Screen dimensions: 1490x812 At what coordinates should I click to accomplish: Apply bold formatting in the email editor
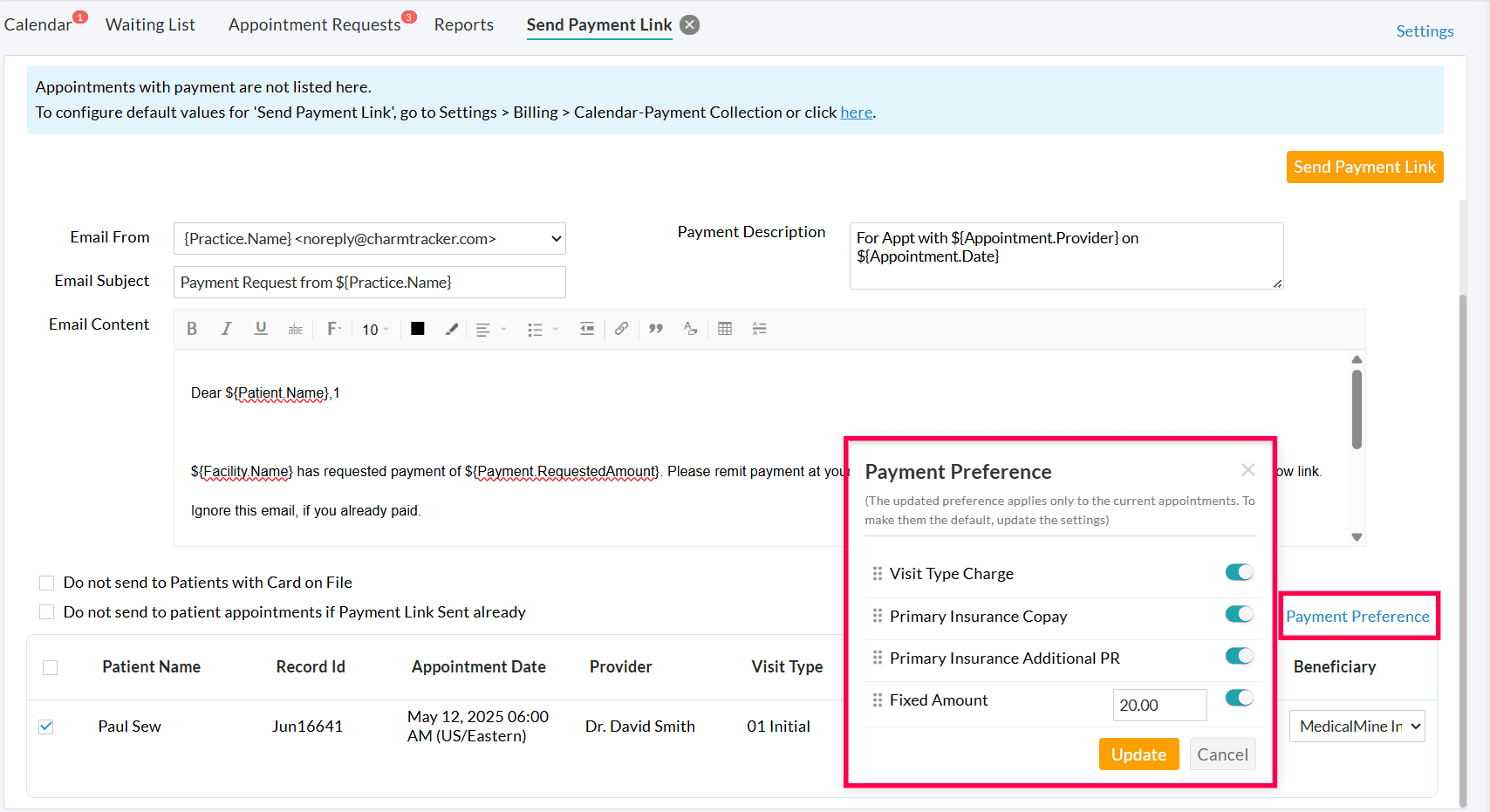192,329
